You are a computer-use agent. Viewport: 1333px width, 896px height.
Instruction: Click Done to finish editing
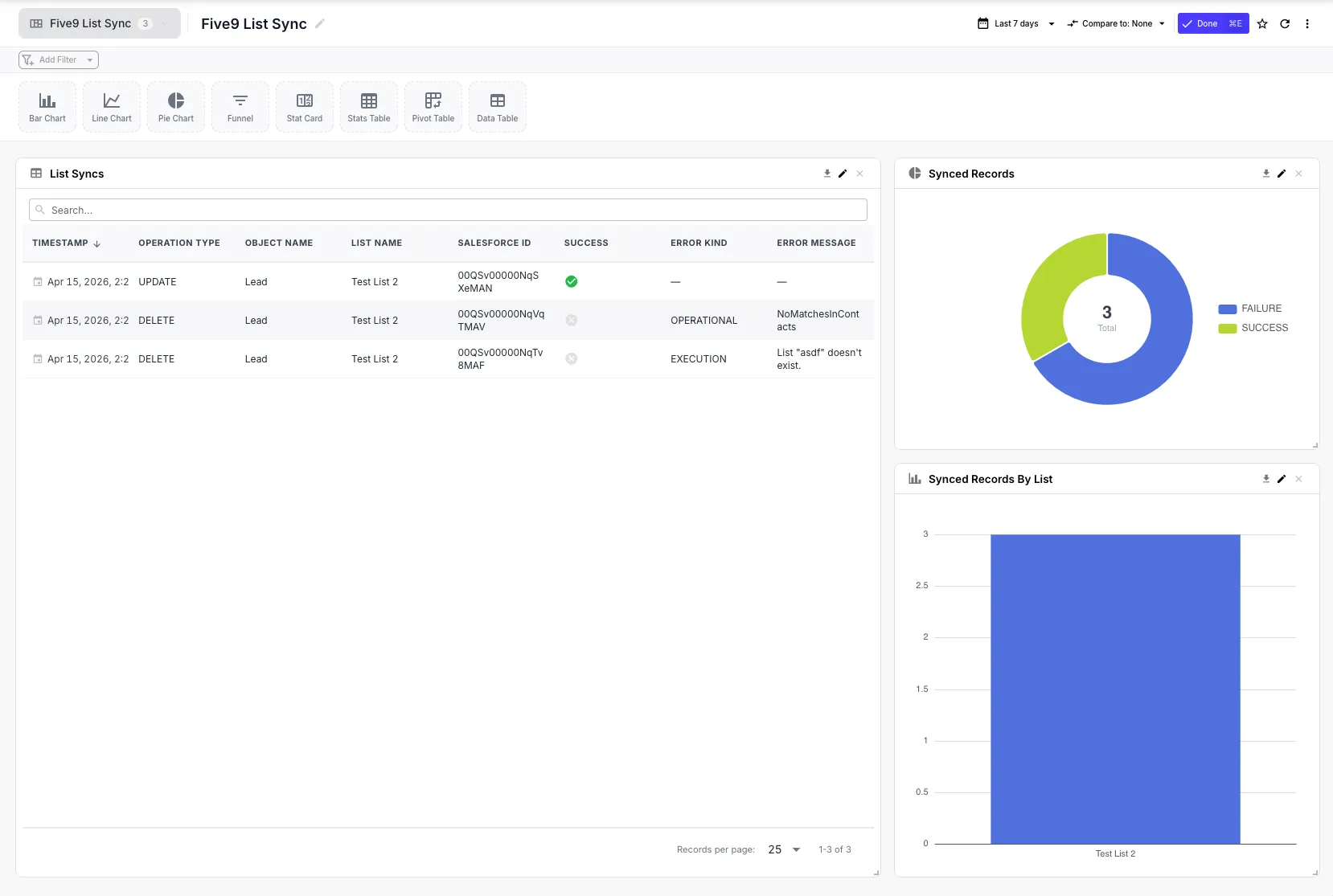click(1213, 23)
